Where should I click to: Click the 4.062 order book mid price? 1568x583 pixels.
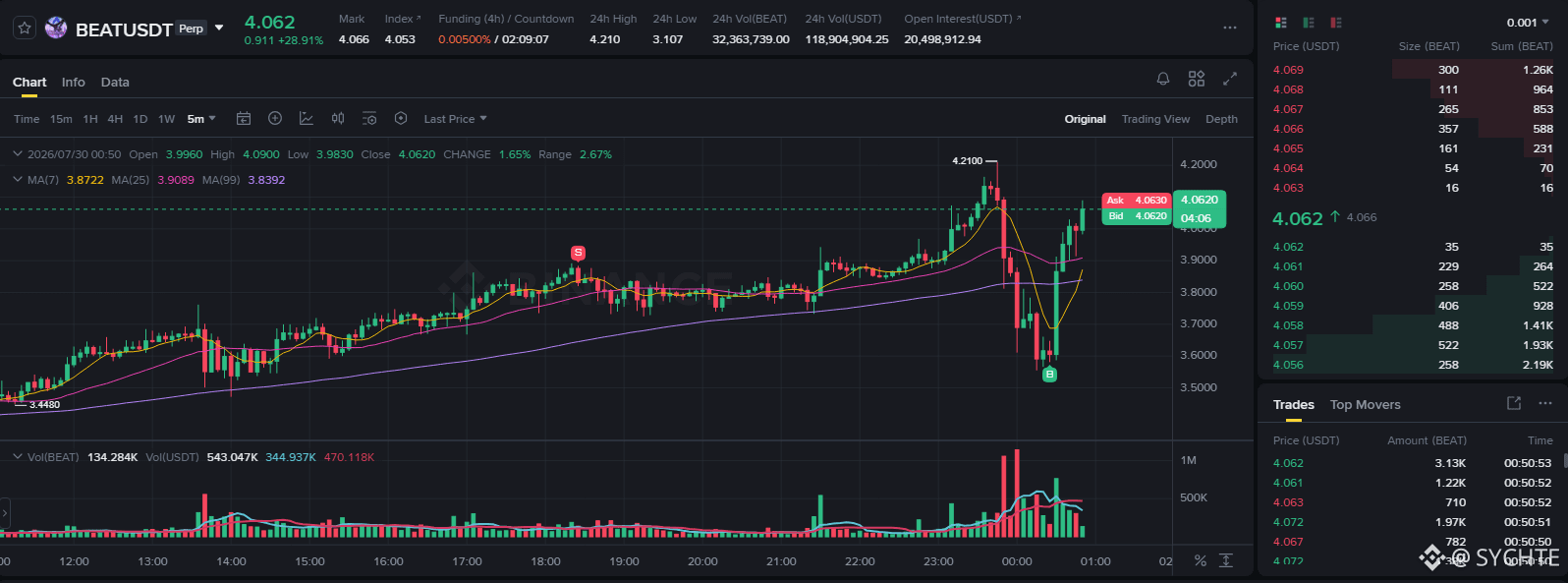(1298, 218)
